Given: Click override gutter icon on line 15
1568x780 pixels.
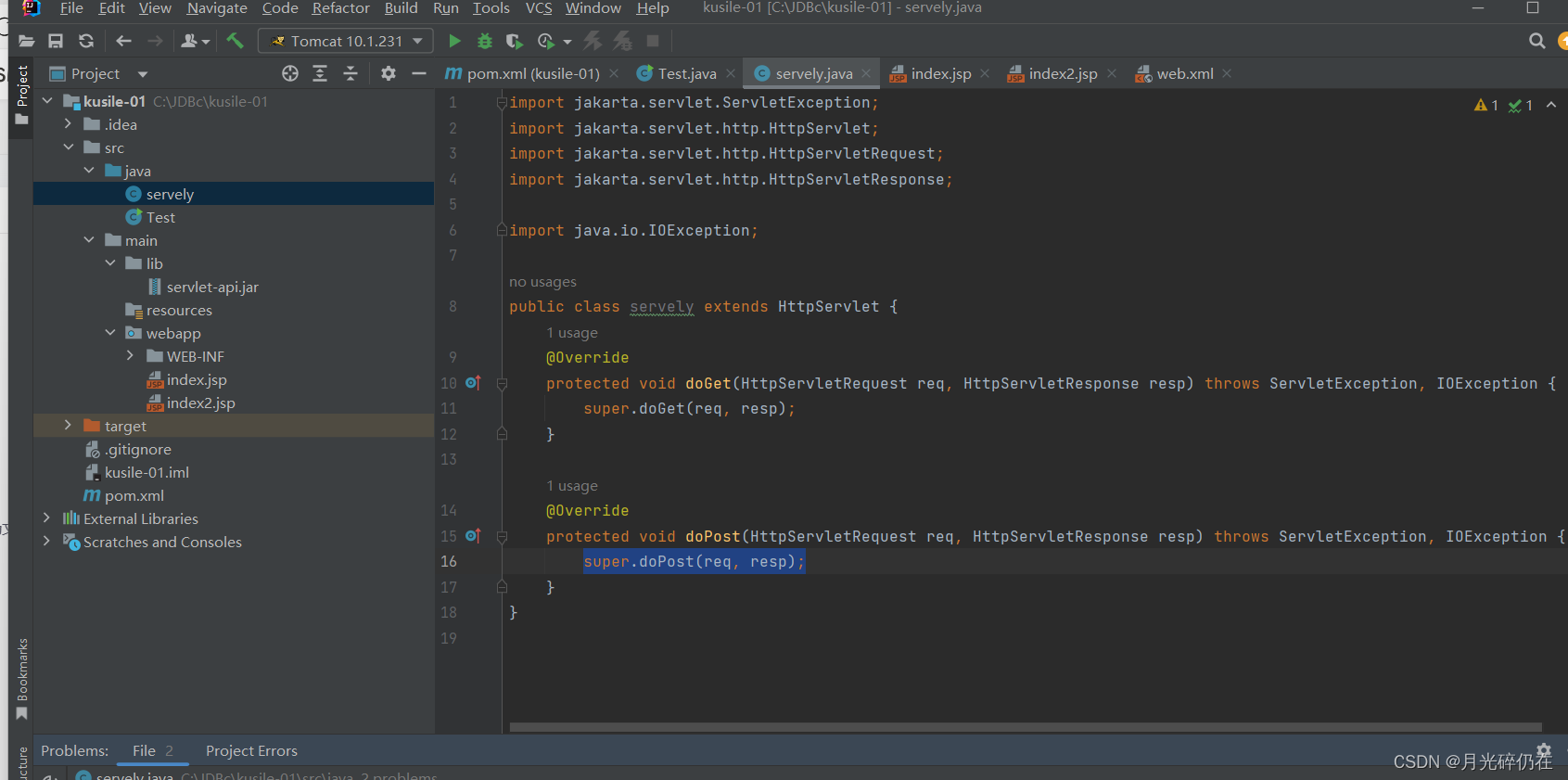Looking at the screenshot, I should [x=473, y=536].
